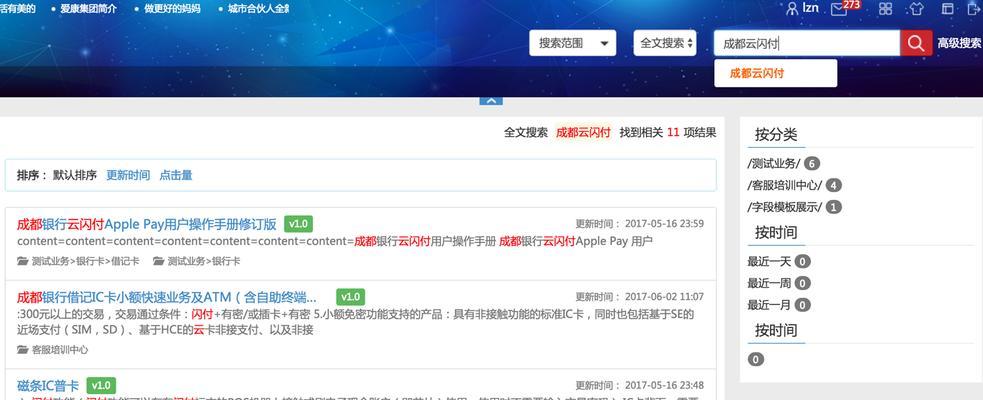Screen dimensions: 983x400
Task: Click the folder icon before 测试业务>银行卡>借记卡
Action: (x=23, y=261)
